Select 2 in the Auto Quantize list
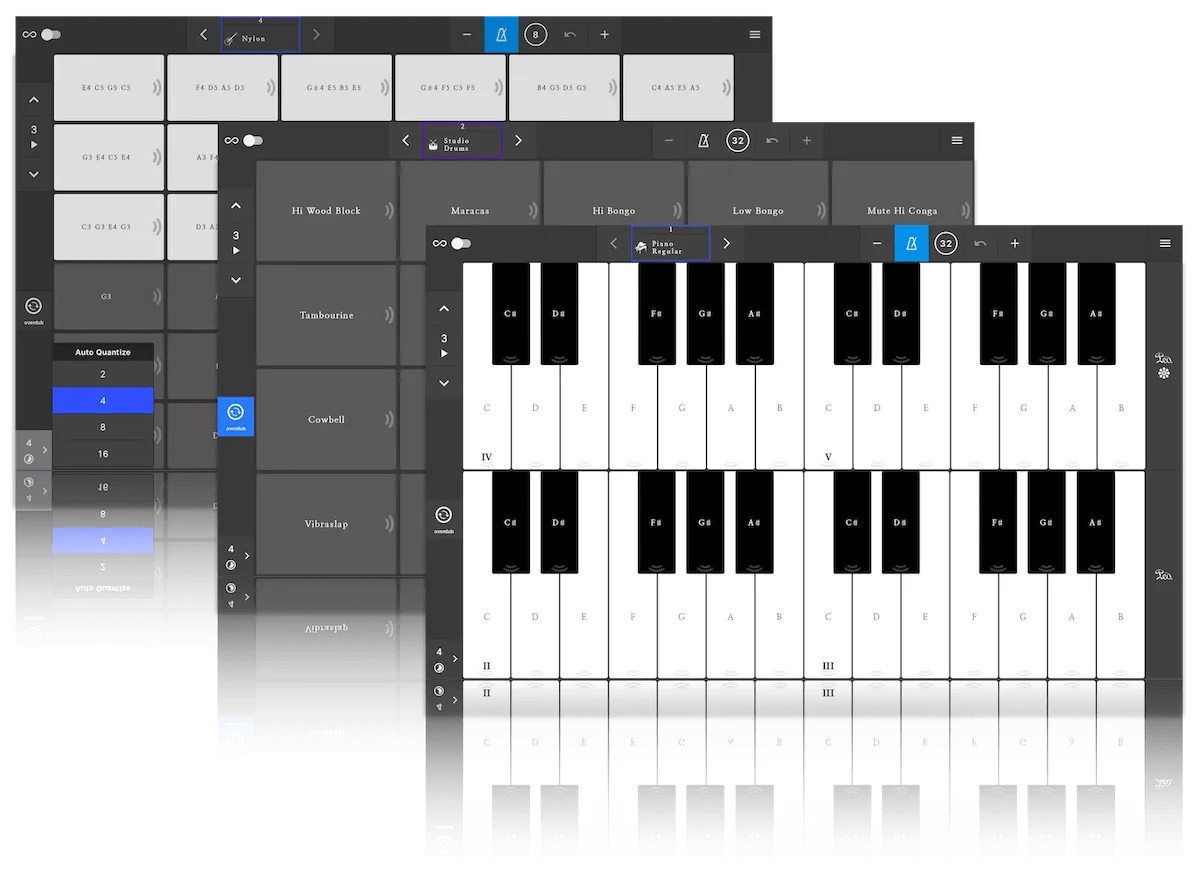The image size is (1200, 896). 103,374
